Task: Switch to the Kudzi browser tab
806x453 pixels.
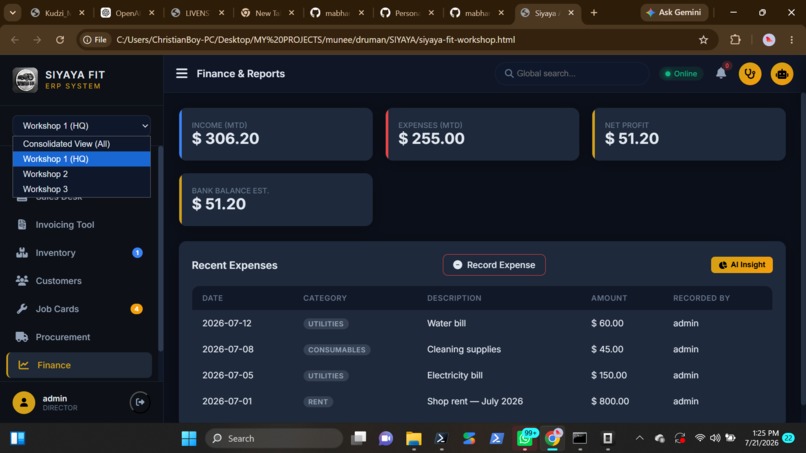Action: pos(58,13)
